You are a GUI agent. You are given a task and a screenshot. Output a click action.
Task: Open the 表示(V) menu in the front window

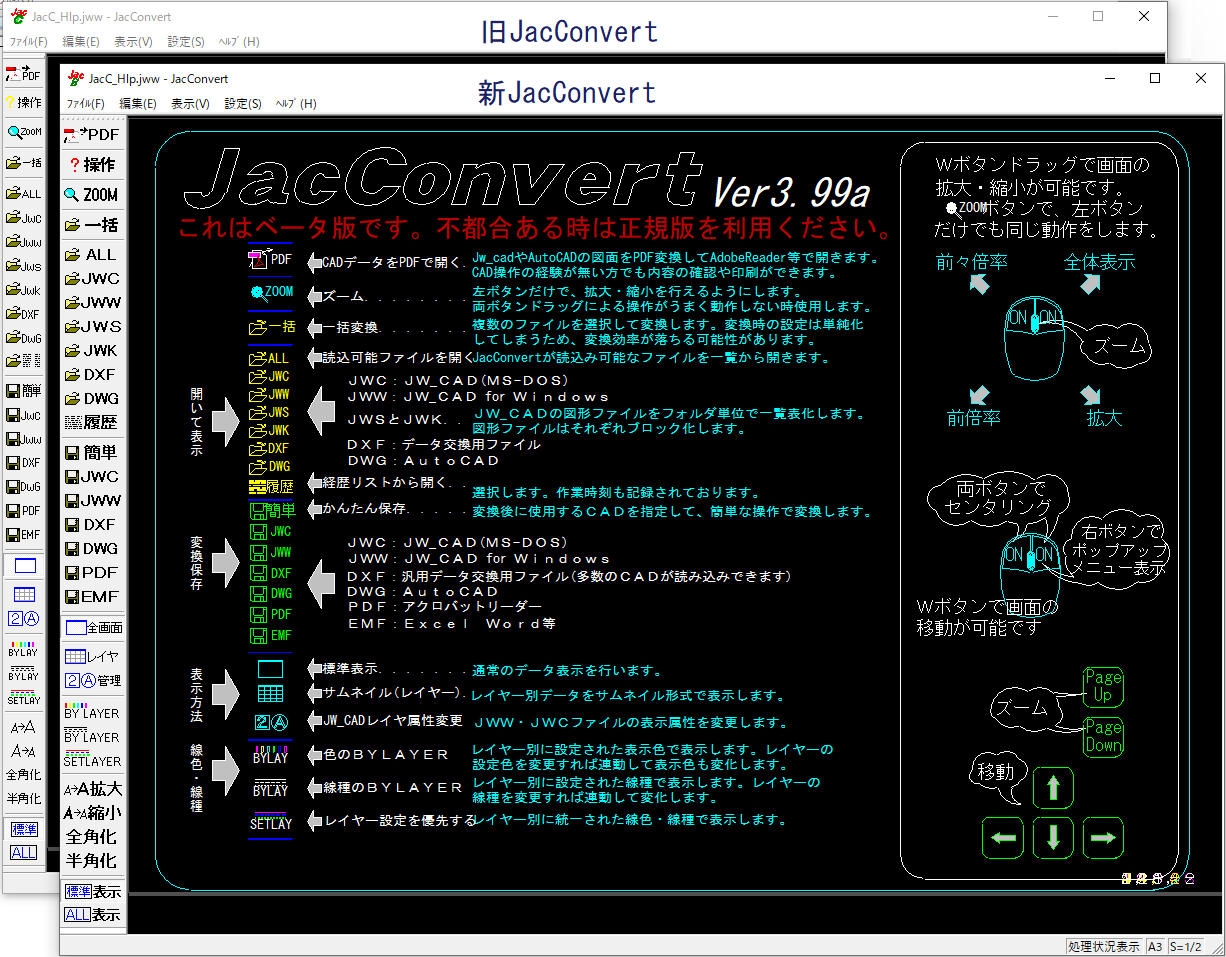(190, 104)
